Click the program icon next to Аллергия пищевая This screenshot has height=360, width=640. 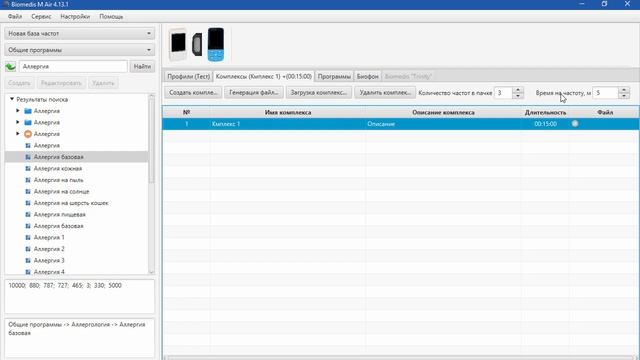coord(28,214)
